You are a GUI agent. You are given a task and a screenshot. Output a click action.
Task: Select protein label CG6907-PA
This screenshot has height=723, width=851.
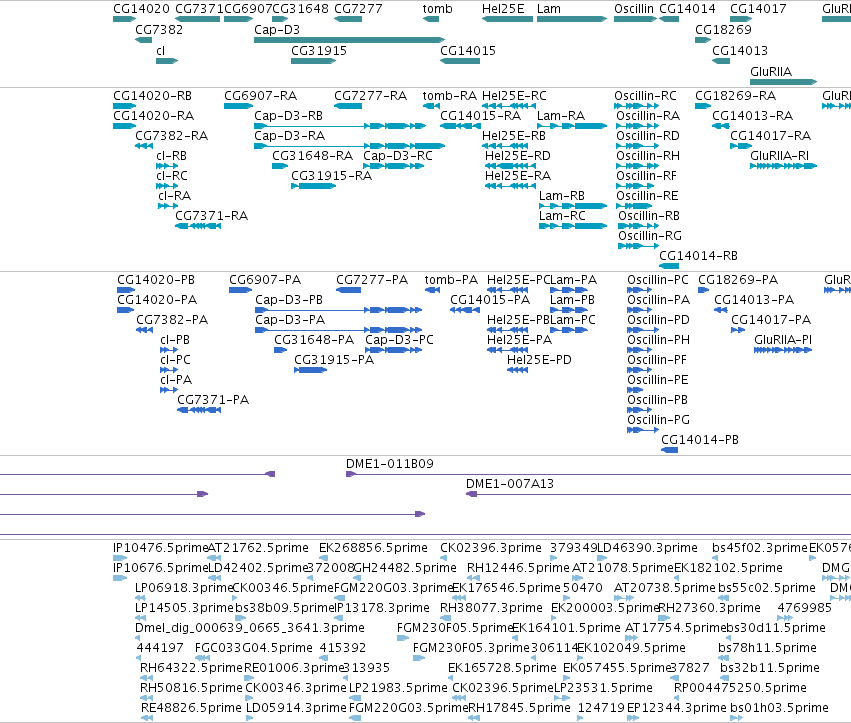pyautogui.click(x=265, y=280)
